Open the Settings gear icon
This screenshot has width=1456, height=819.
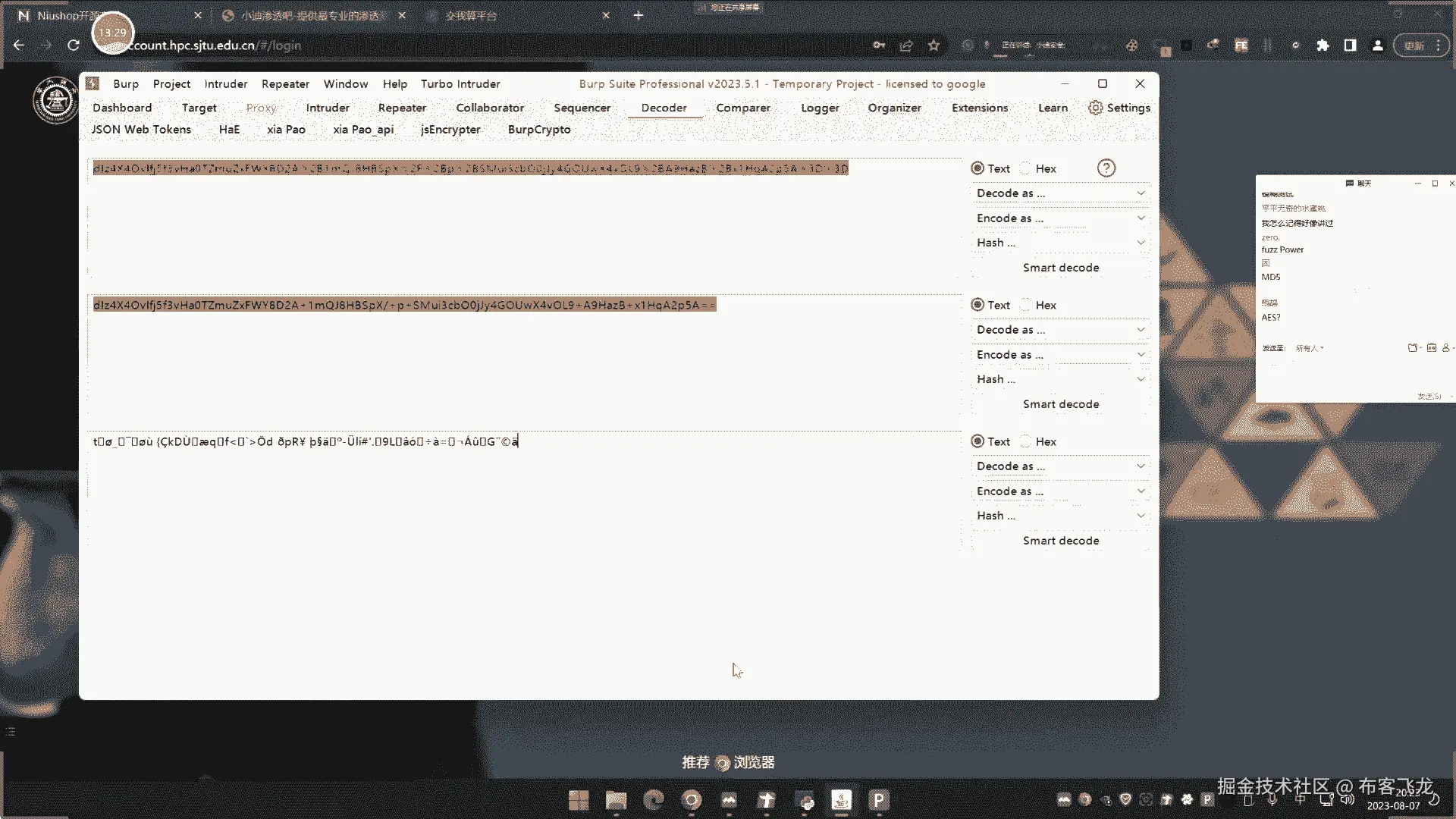[1095, 108]
